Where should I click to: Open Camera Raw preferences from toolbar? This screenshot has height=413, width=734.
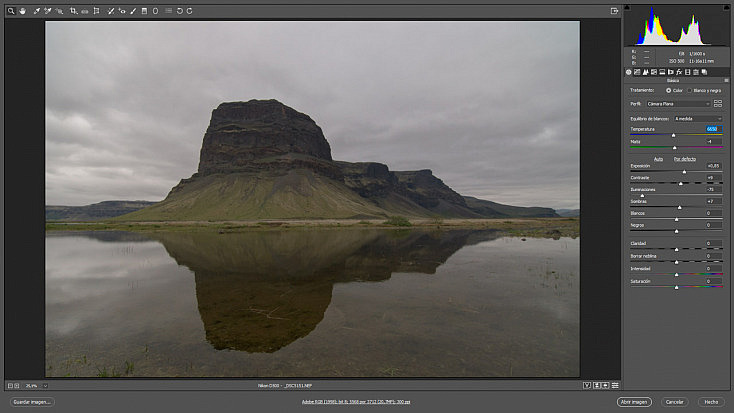(x=169, y=11)
